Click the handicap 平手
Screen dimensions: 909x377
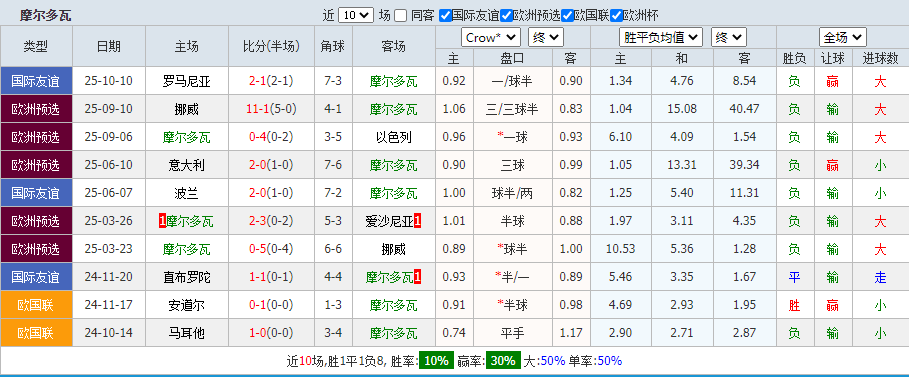pos(512,333)
